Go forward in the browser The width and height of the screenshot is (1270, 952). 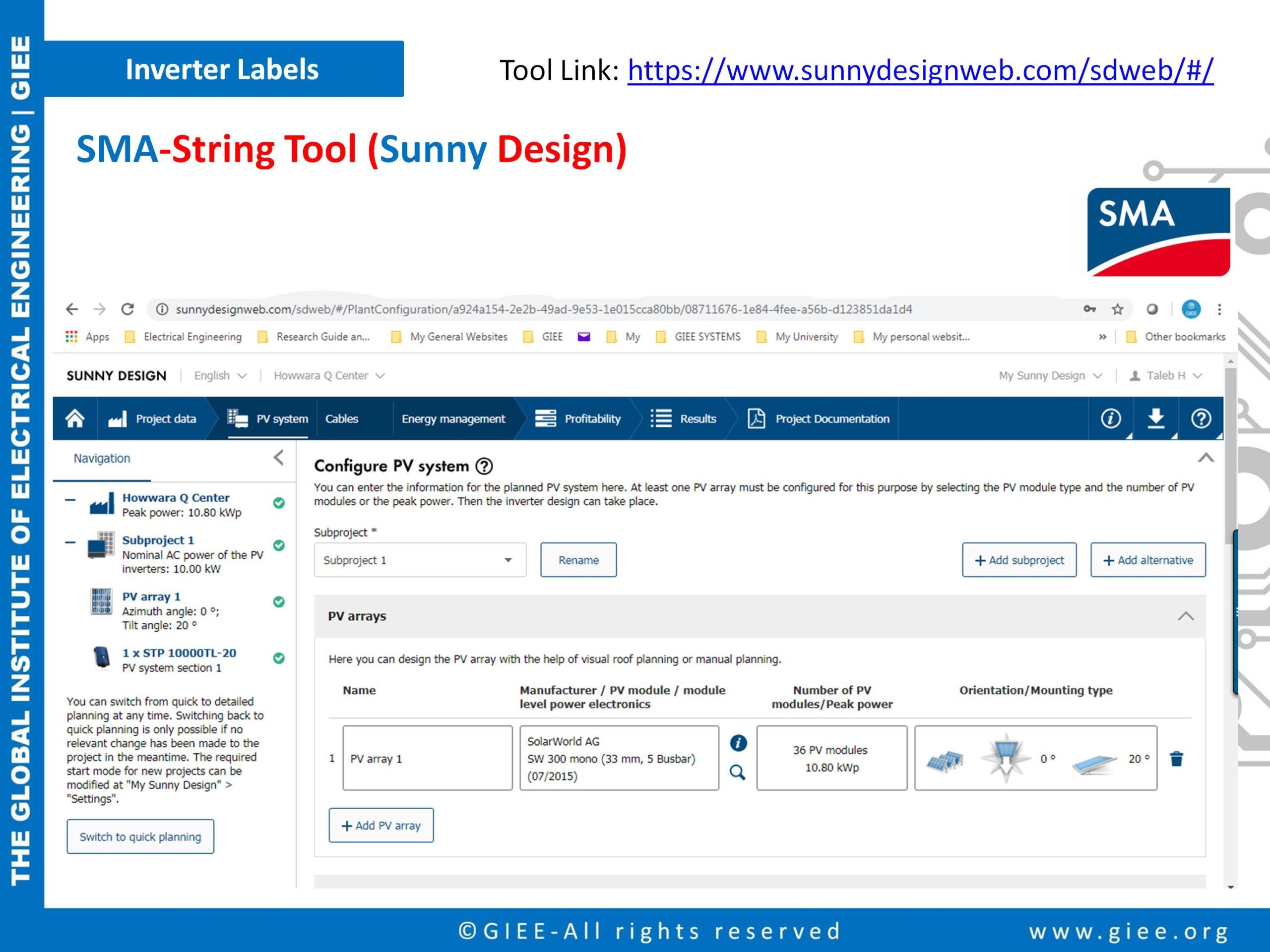click(x=100, y=309)
